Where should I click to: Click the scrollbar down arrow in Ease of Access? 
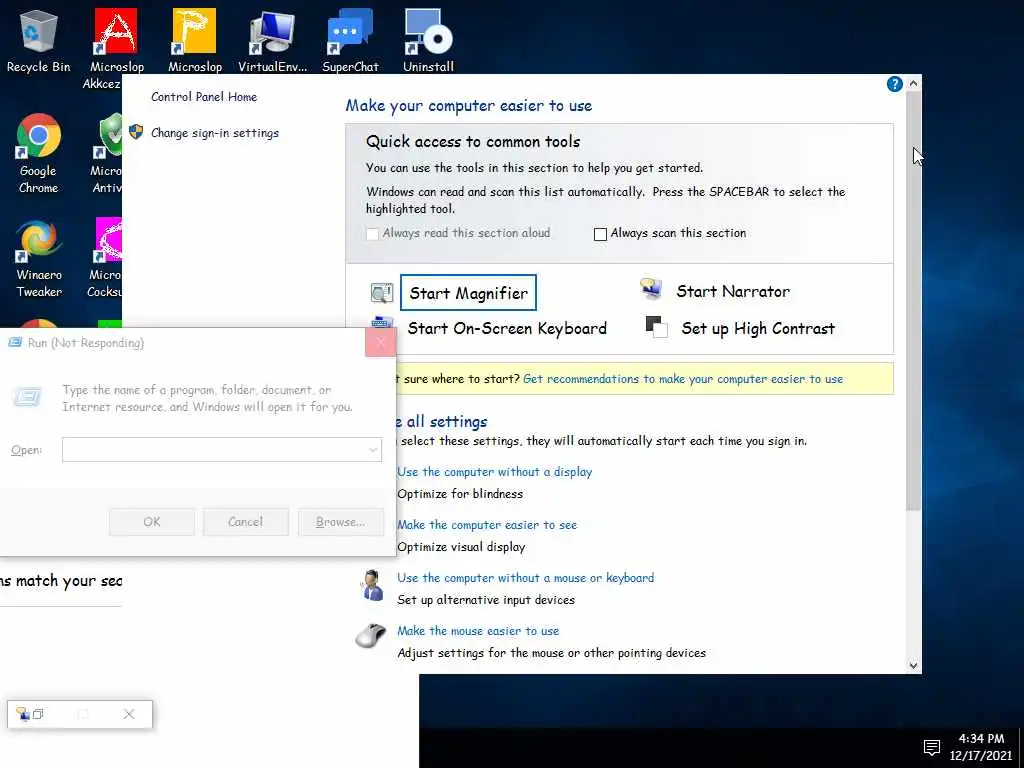click(913, 665)
